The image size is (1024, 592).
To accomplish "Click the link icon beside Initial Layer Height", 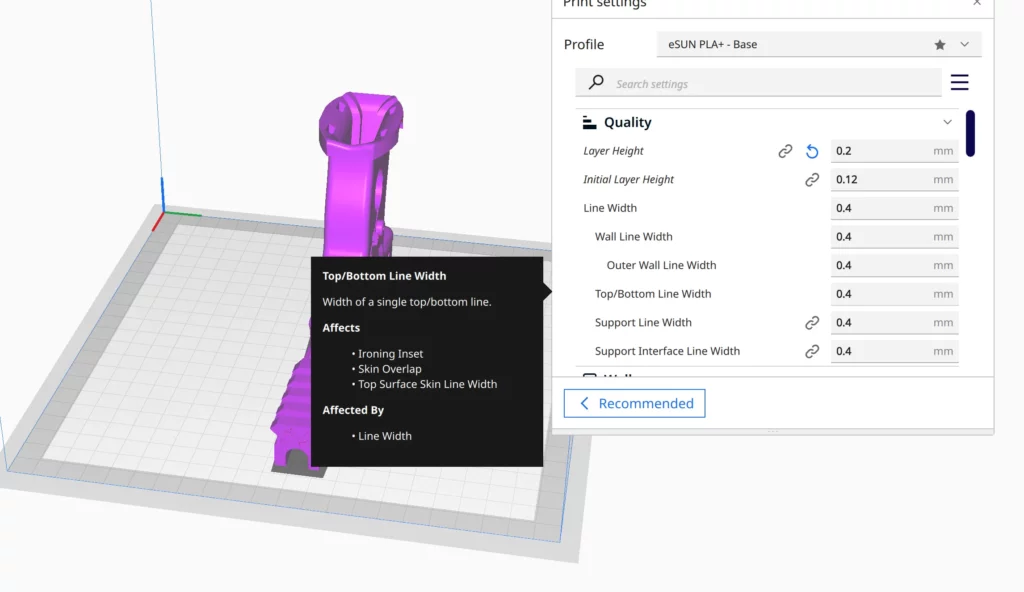I will (812, 179).
